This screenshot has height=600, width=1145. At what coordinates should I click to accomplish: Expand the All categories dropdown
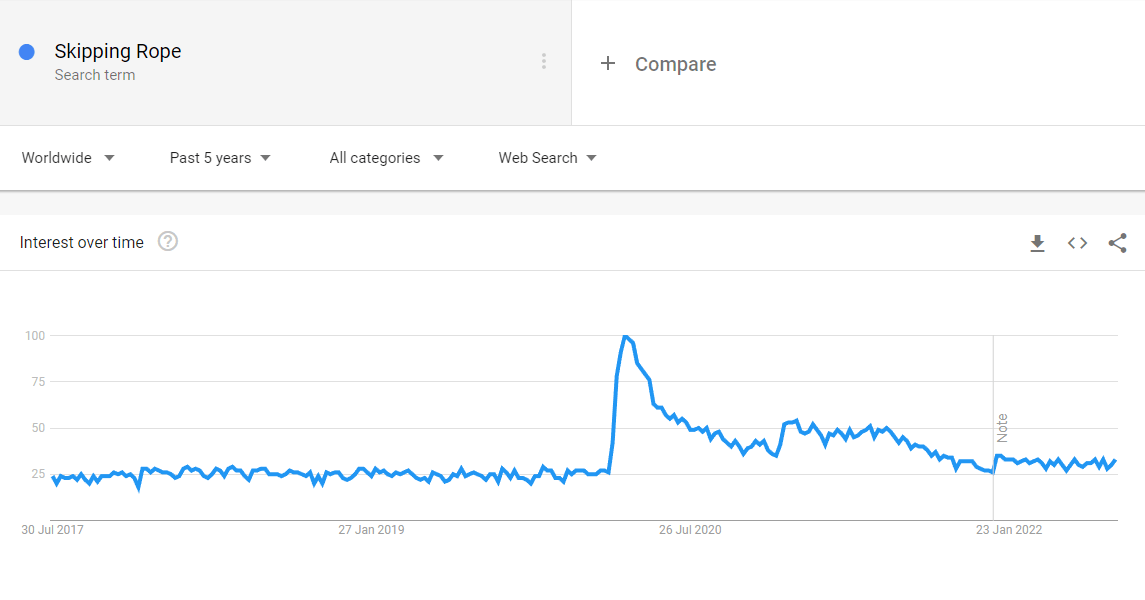pos(386,158)
